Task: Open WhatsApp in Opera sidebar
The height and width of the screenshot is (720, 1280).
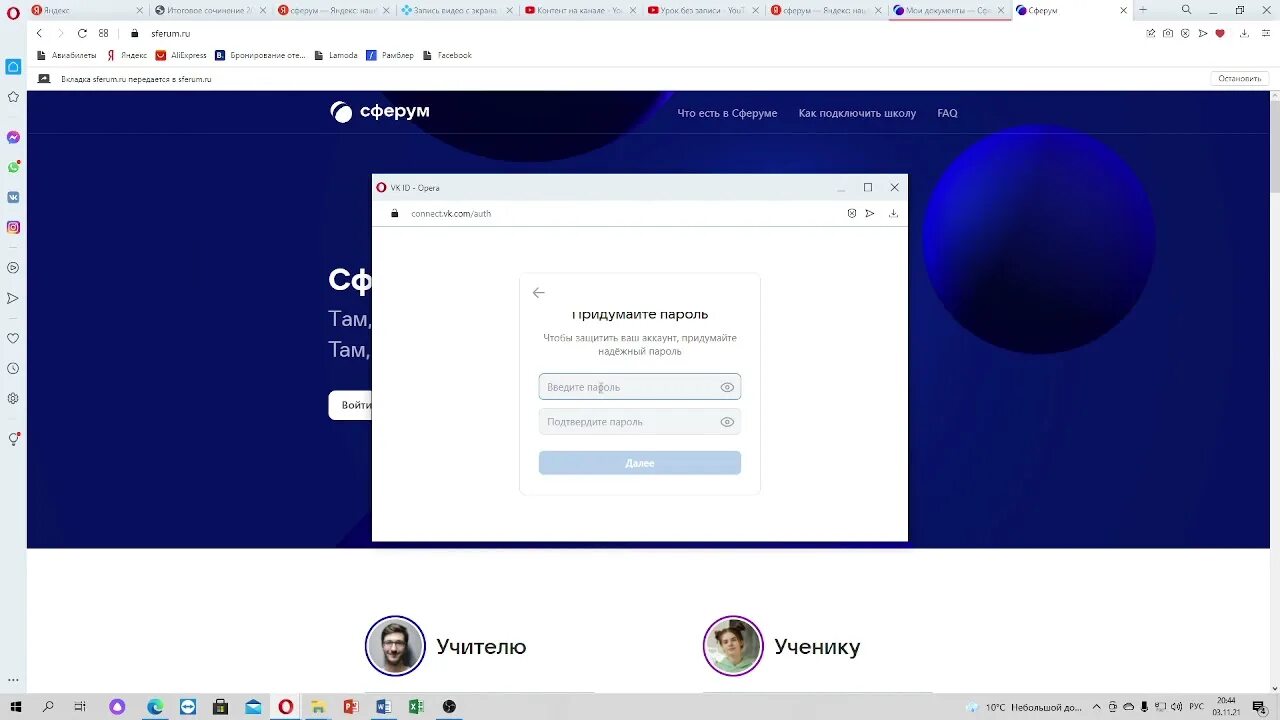Action: pyautogui.click(x=13, y=167)
